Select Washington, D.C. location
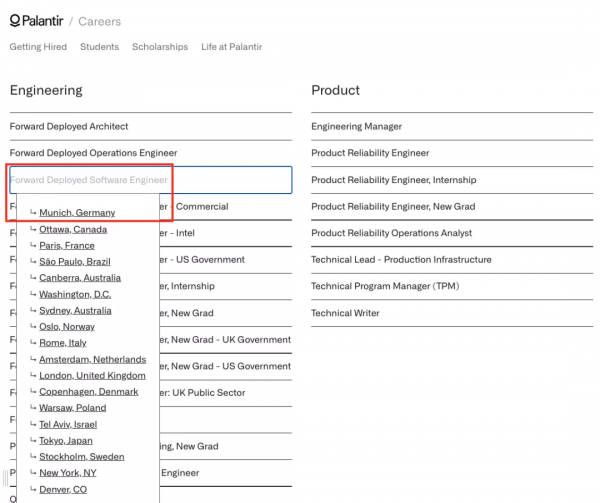This screenshot has width=600, height=503. (75, 295)
